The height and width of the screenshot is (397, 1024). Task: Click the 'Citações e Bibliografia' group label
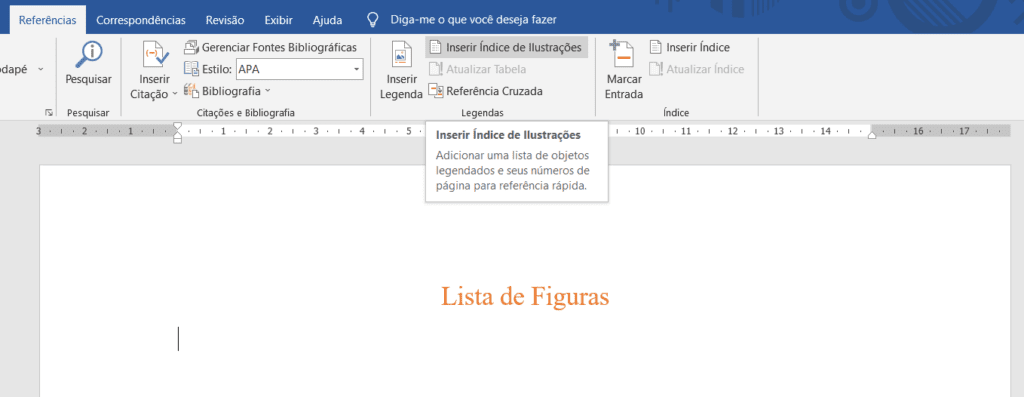click(x=246, y=113)
